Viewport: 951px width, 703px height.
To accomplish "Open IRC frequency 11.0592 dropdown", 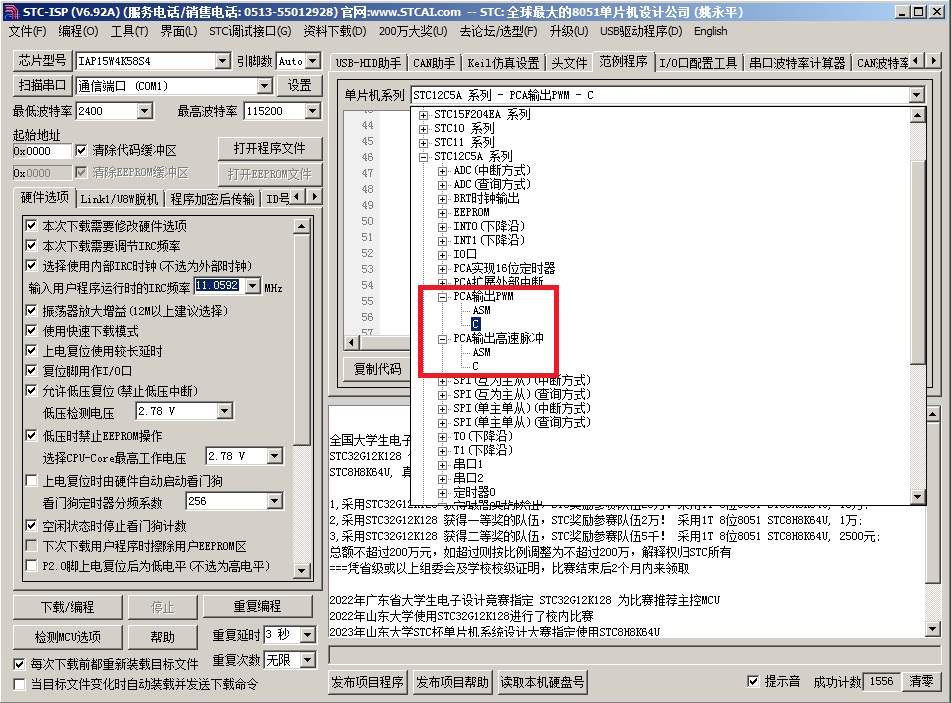I will pos(252,286).
